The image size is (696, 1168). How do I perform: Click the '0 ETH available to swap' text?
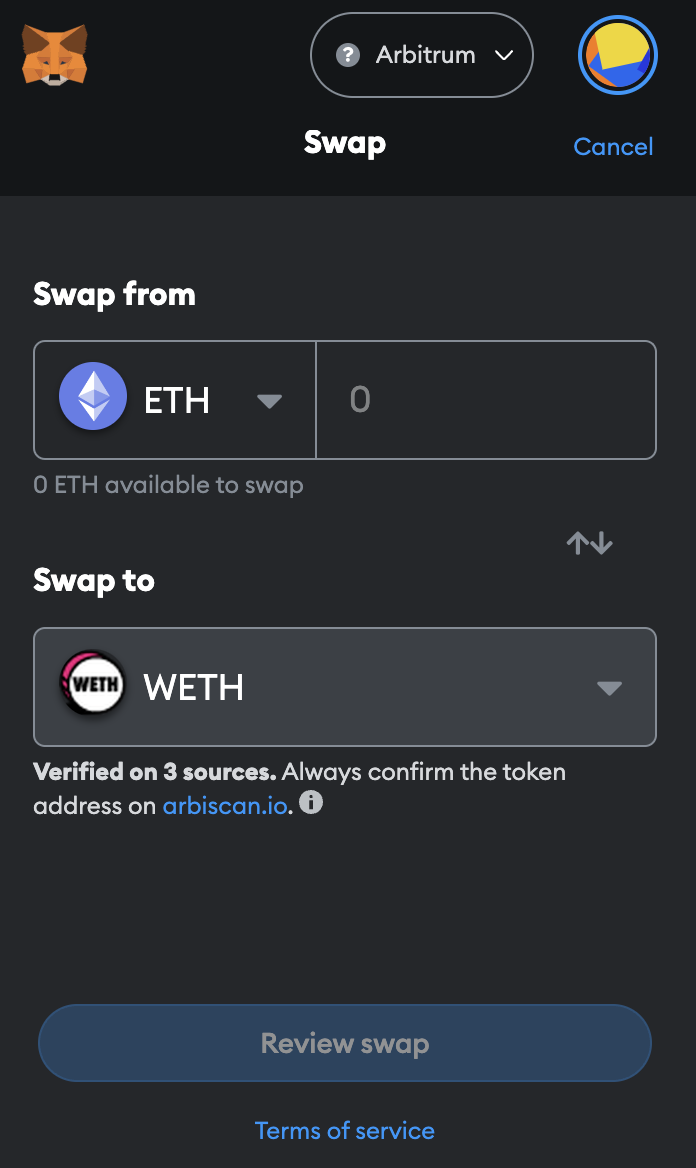(168, 486)
